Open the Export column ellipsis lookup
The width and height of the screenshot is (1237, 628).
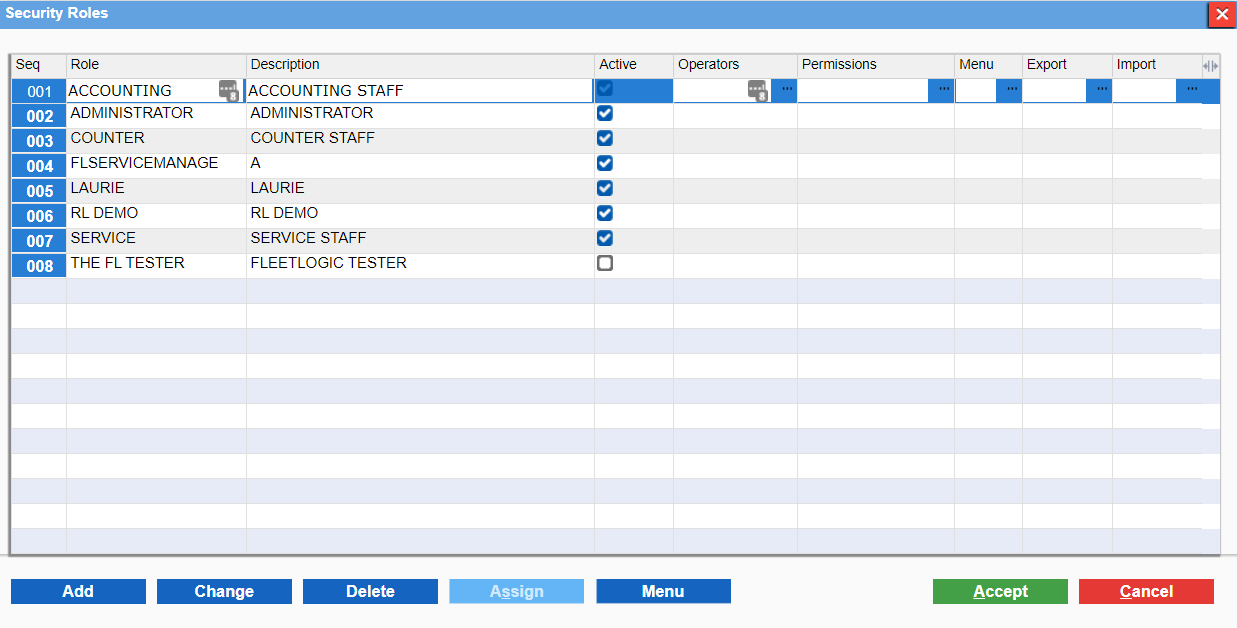pos(1100,90)
